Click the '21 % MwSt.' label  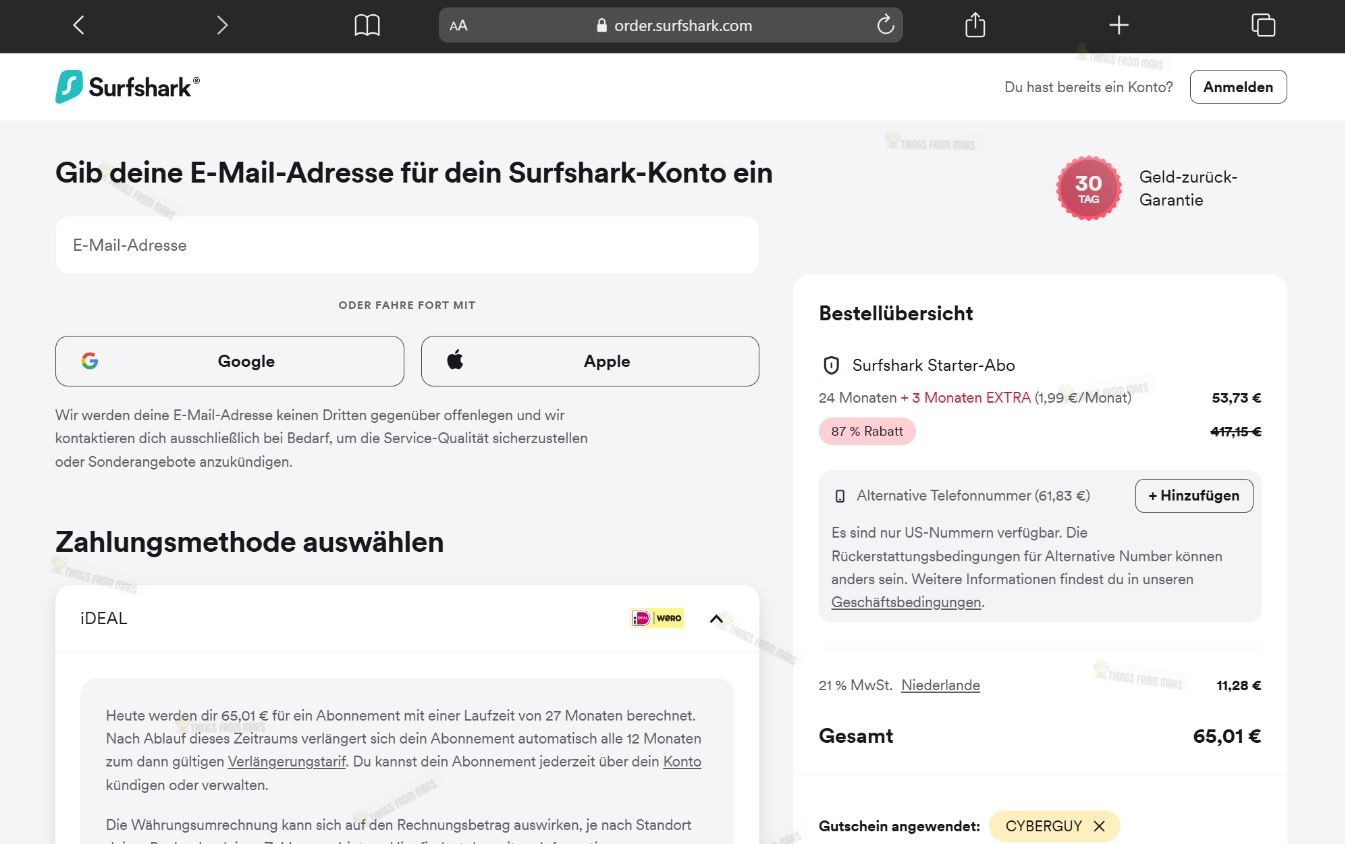(x=856, y=685)
